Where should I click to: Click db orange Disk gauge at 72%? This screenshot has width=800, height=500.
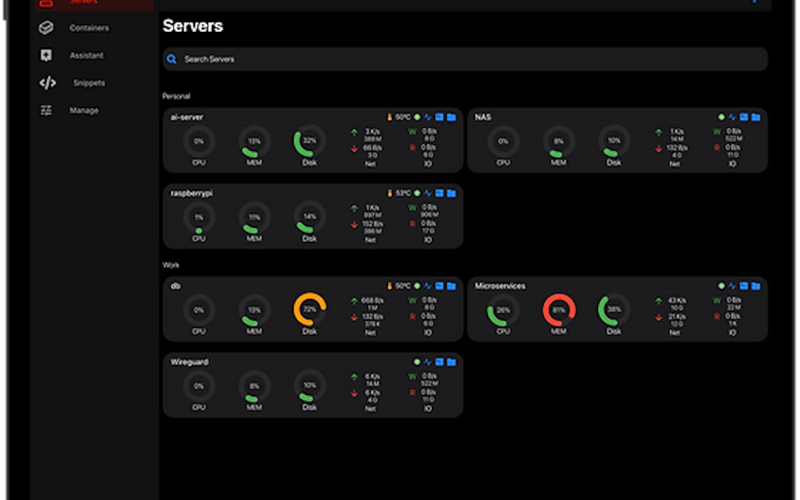[x=310, y=310]
